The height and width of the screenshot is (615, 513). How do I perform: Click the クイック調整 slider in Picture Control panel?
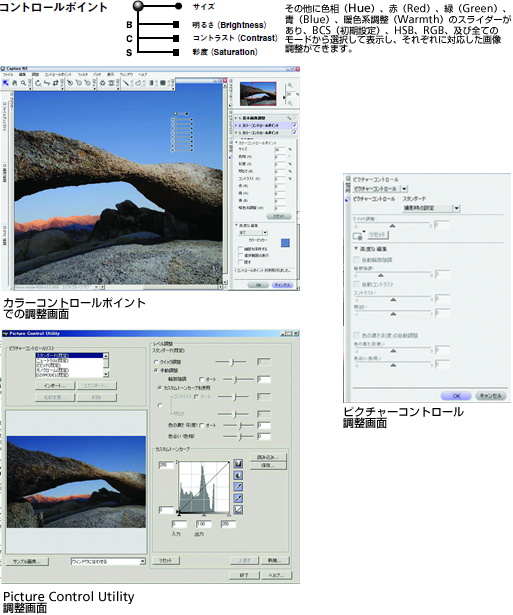[x=392, y=225]
